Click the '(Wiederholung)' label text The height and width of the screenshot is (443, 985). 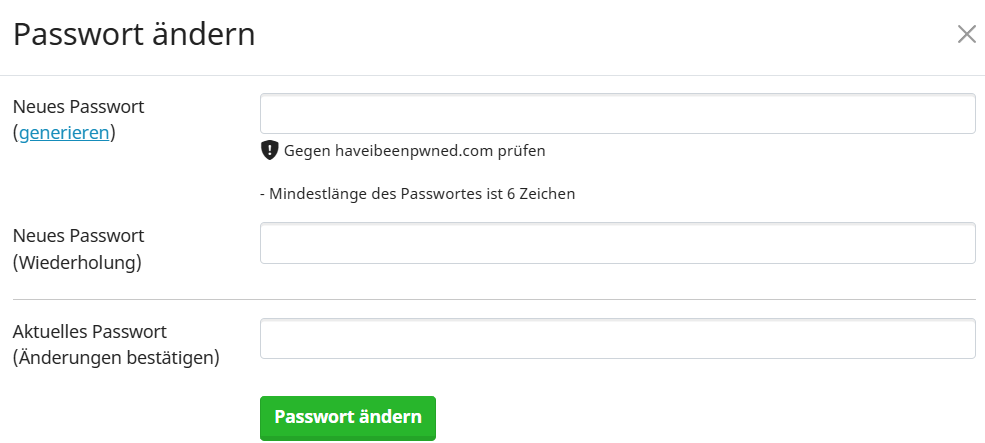[x=77, y=263]
